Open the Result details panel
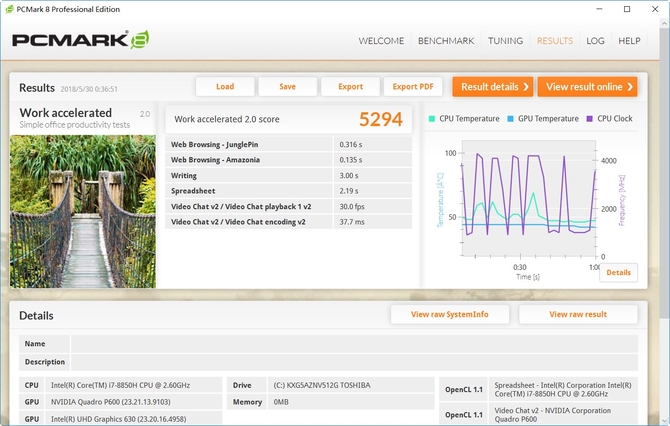Image resolution: width=670 pixels, height=426 pixels. pyautogui.click(x=493, y=87)
